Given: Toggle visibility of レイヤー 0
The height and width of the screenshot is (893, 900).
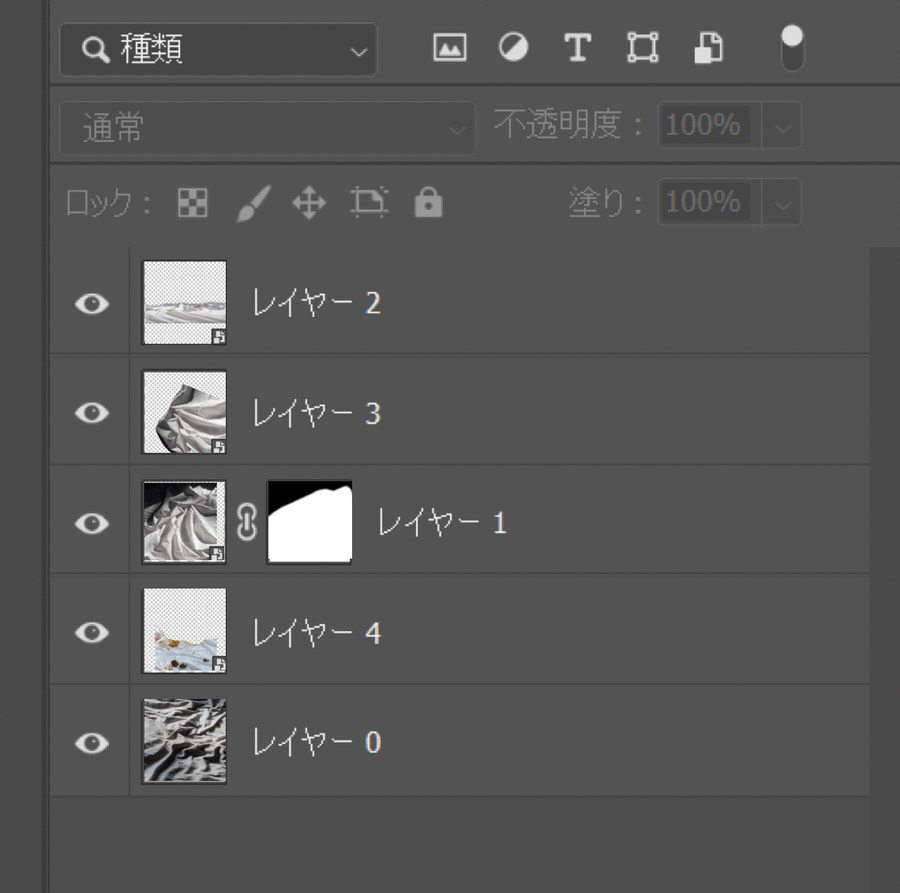Looking at the screenshot, I should 92,742.
